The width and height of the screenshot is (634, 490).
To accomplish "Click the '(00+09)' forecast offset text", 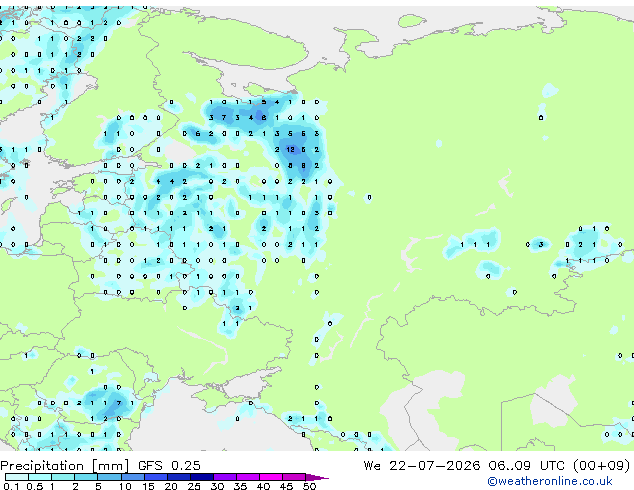I will click(601, 465).
